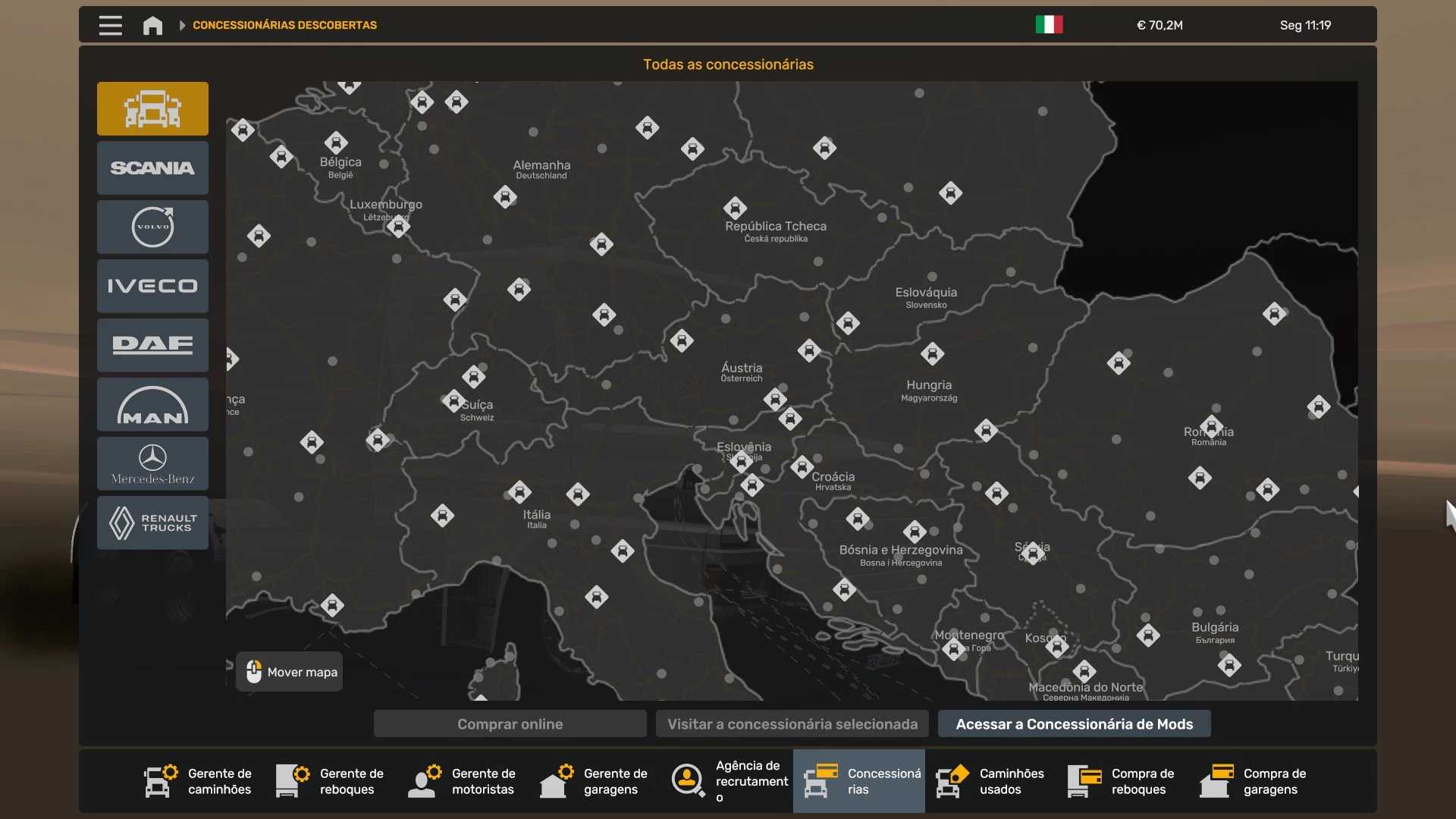
Task: Switch to Caminhões usados tab
Action: pos(990,781)
